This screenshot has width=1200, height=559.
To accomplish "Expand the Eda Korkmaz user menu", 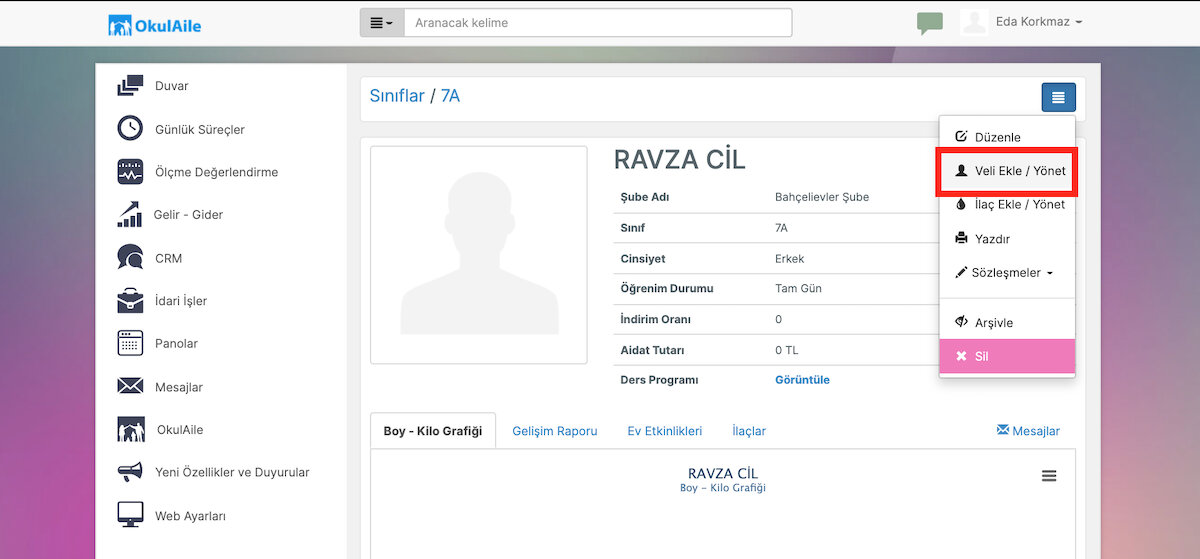I will [1039, 22].
